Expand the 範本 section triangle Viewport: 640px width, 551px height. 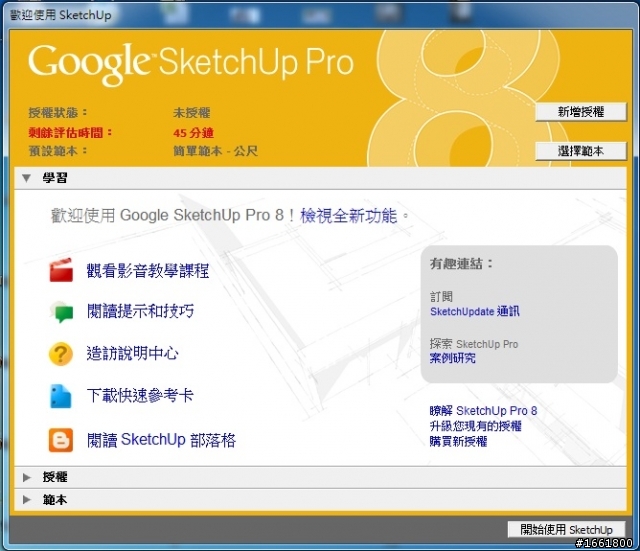[x=27, y=500]
